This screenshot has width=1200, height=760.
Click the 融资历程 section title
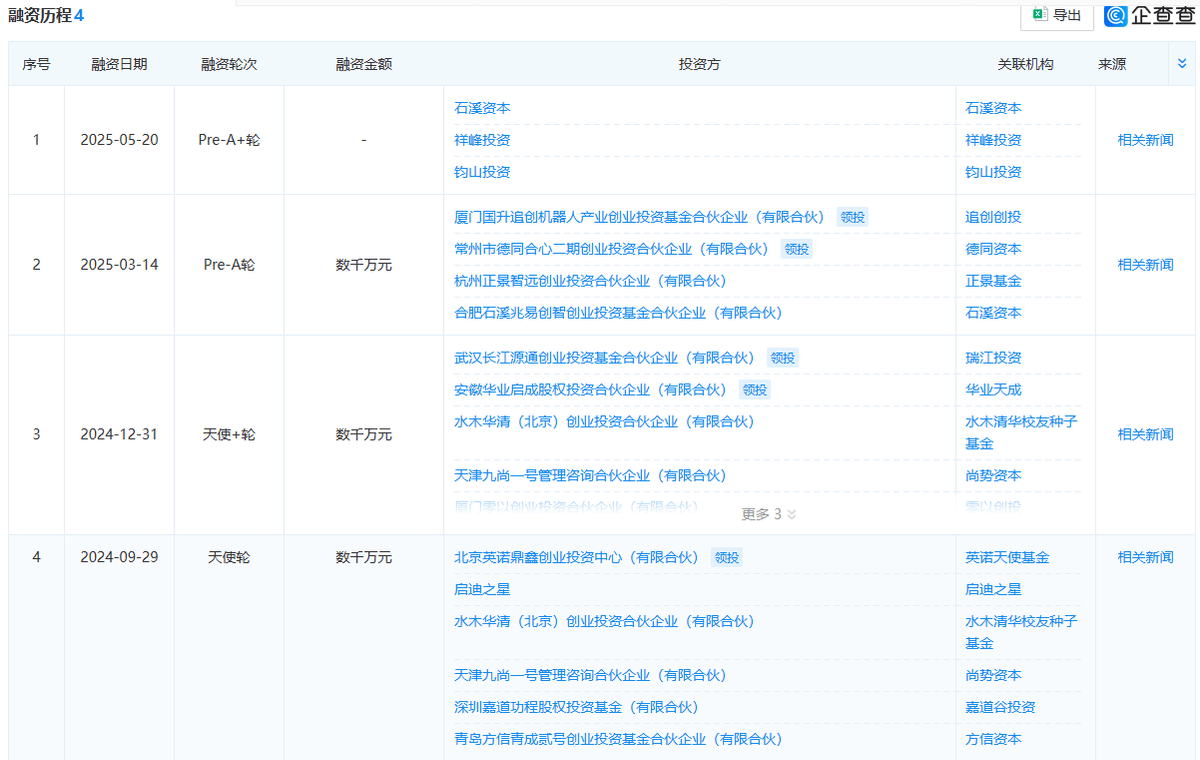[x=40, y=16]
